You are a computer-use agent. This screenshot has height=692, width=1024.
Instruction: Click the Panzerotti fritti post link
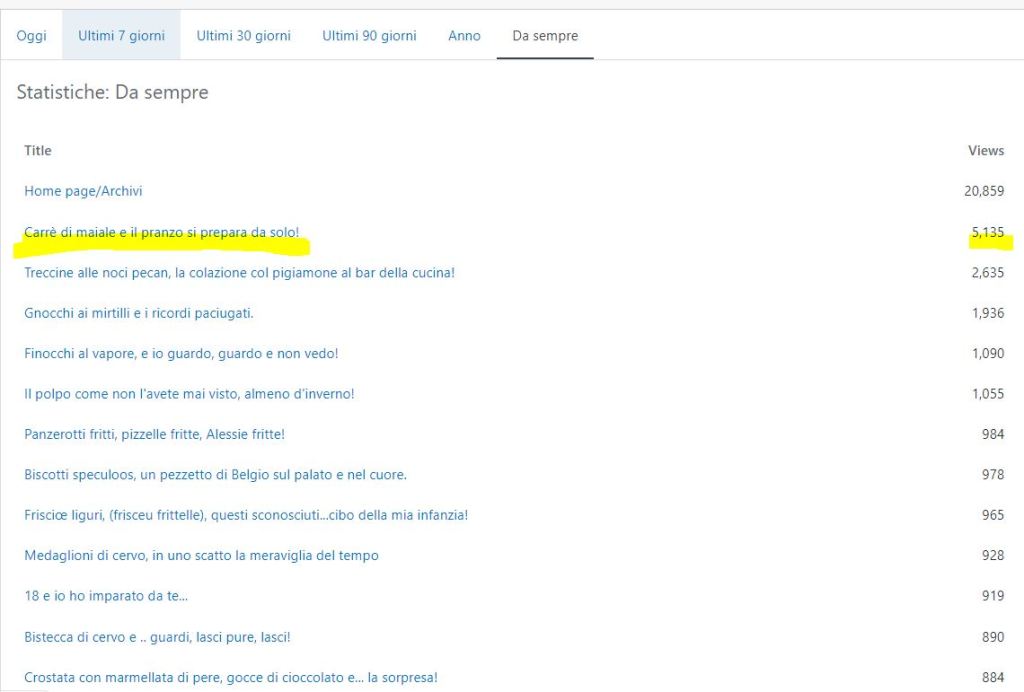(154, 434)
